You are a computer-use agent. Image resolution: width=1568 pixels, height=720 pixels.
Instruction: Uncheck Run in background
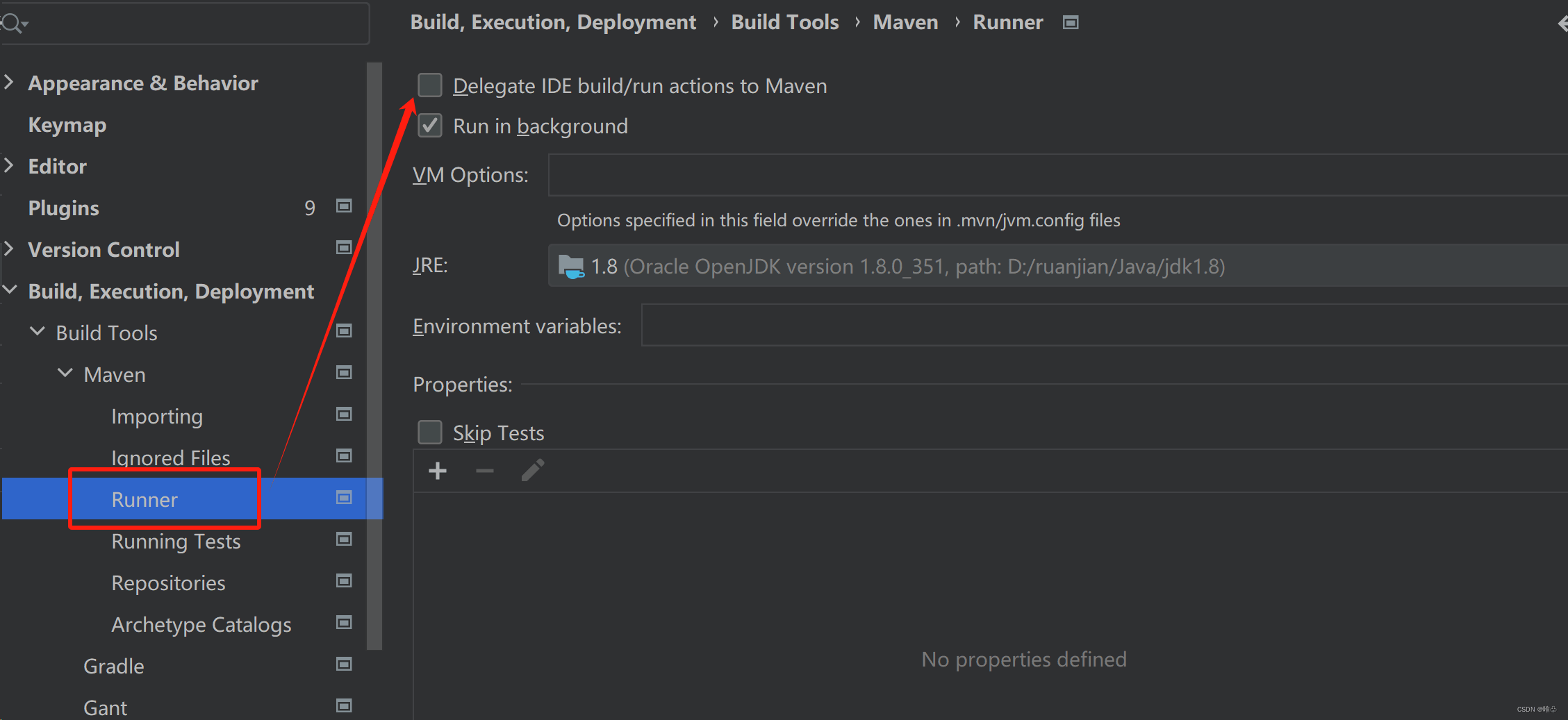[x=430, y=126]
